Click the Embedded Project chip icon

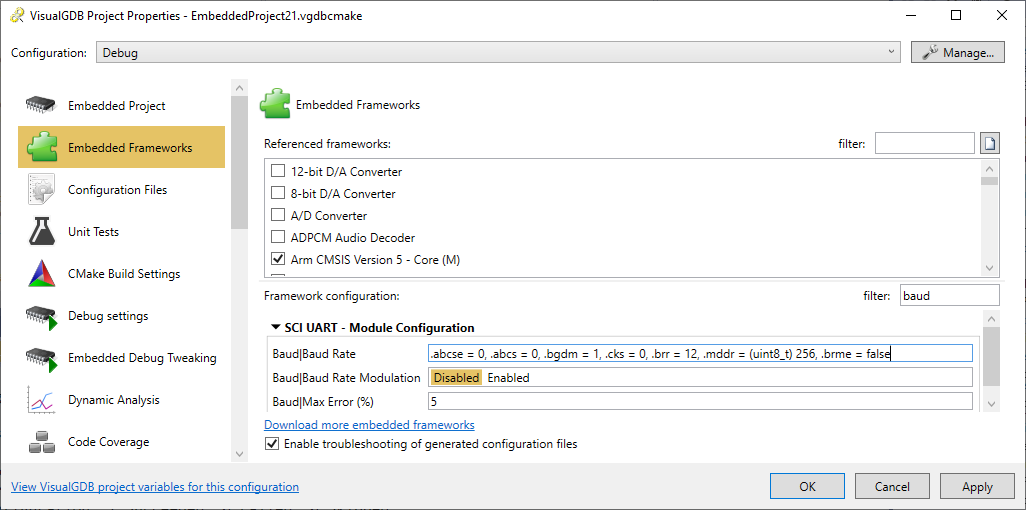(40, 105)
